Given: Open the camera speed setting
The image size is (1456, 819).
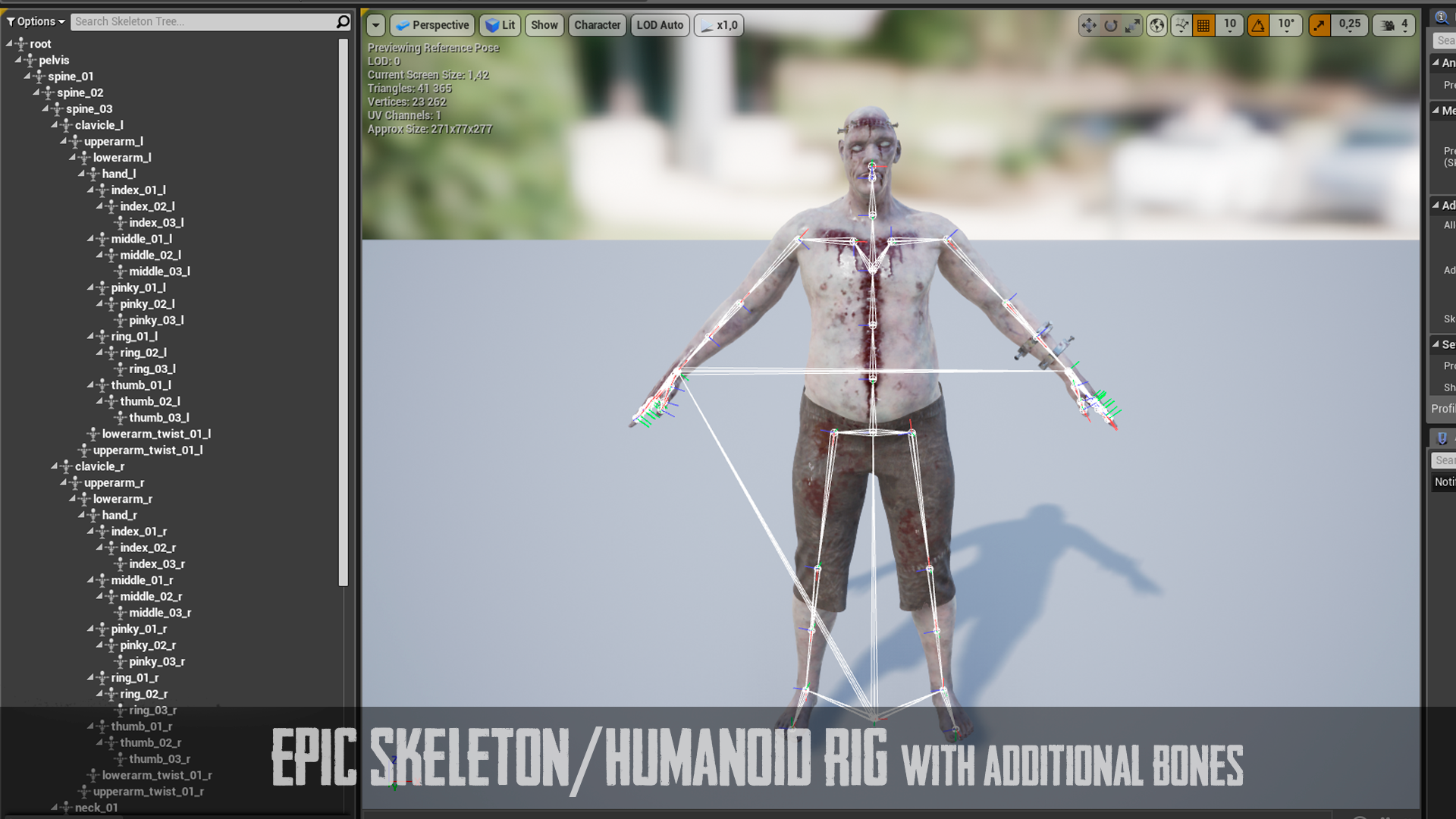Looking at the screenshot, I should pos(1395,25).
